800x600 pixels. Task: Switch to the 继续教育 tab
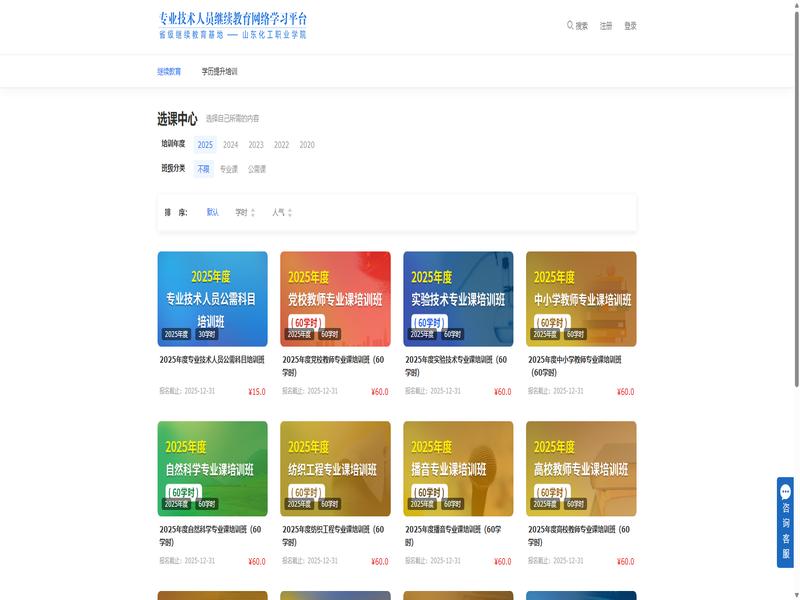(169, 72)
